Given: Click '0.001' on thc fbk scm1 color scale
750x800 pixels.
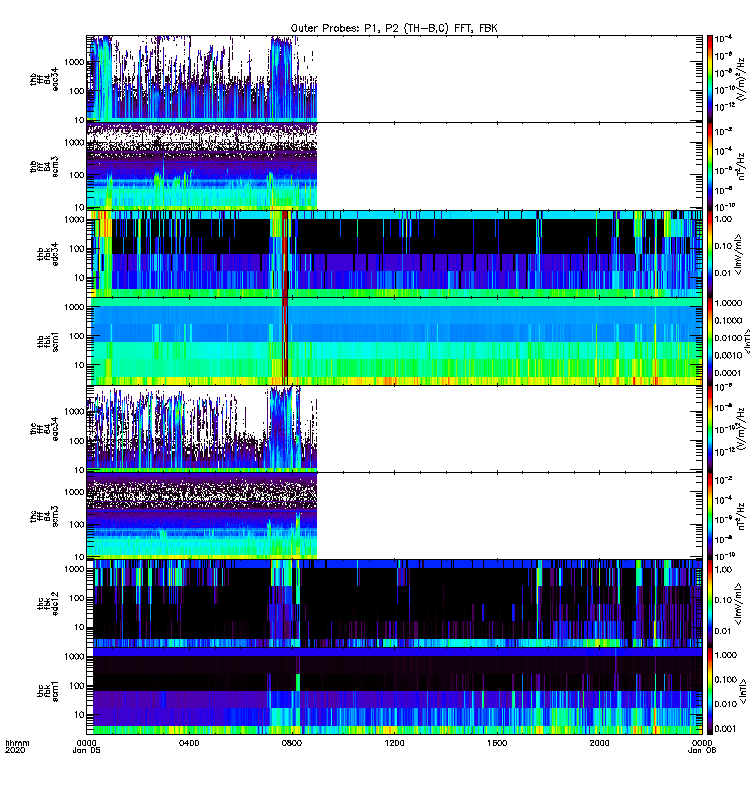Looking at the screenshot, I should pos(726,728).
